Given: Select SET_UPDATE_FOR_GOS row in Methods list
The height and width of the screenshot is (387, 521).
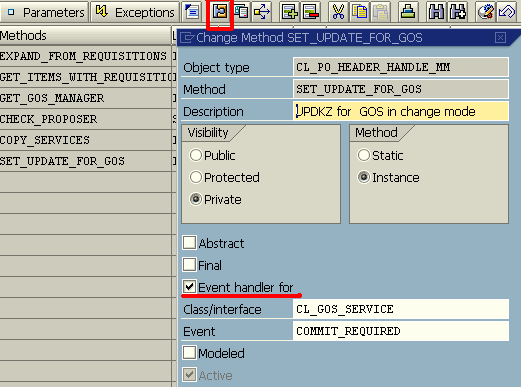Looking at the screenshot, I should (86, 161).
